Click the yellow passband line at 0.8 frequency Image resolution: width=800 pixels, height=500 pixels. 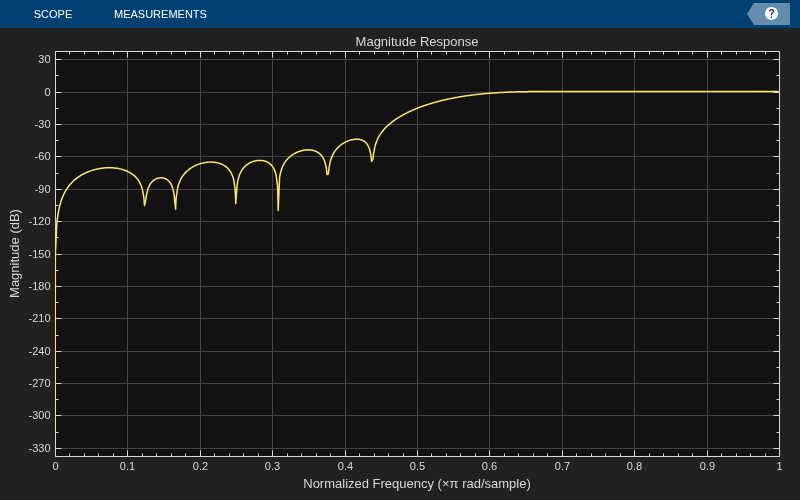pyautogui.click(x=635, y=92)
